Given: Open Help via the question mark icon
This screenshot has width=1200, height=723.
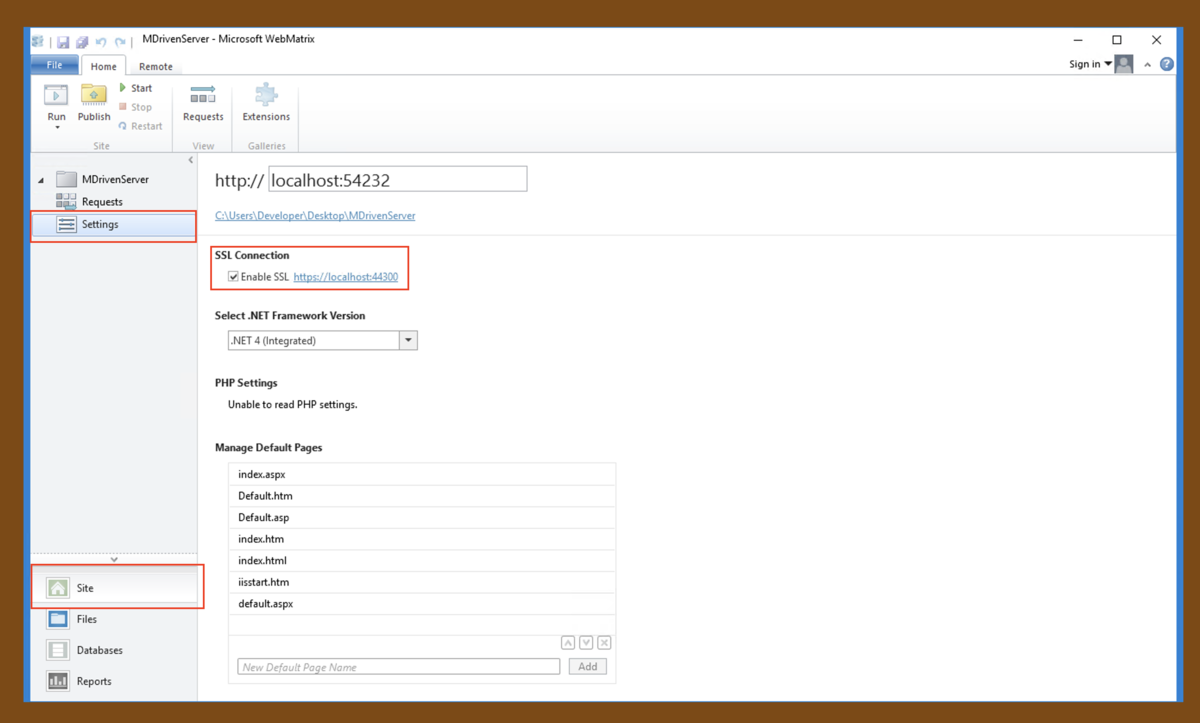Looking at the screenshot, I should 1167,64.
